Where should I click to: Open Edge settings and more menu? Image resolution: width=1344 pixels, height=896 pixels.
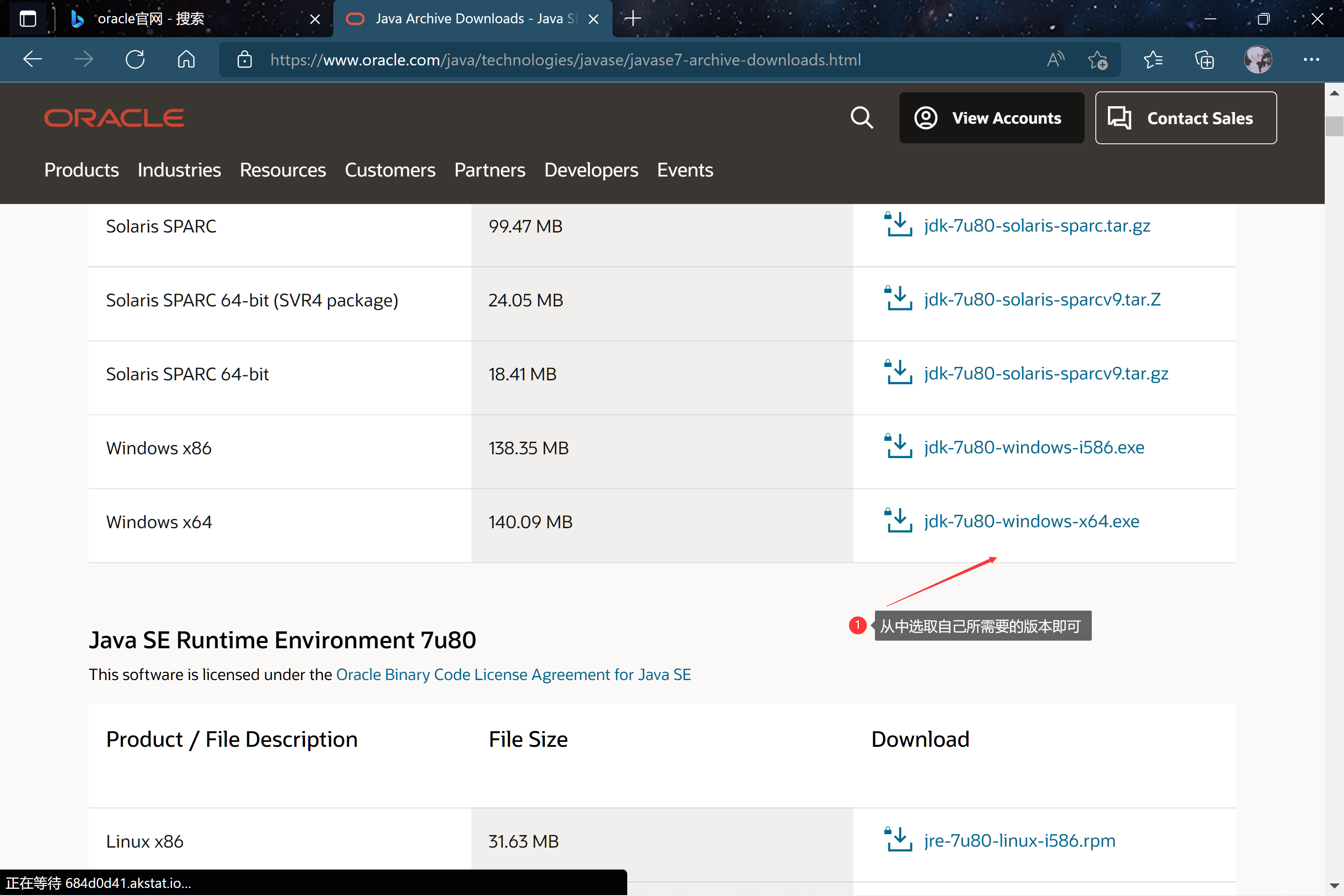tap(1311, 60)
